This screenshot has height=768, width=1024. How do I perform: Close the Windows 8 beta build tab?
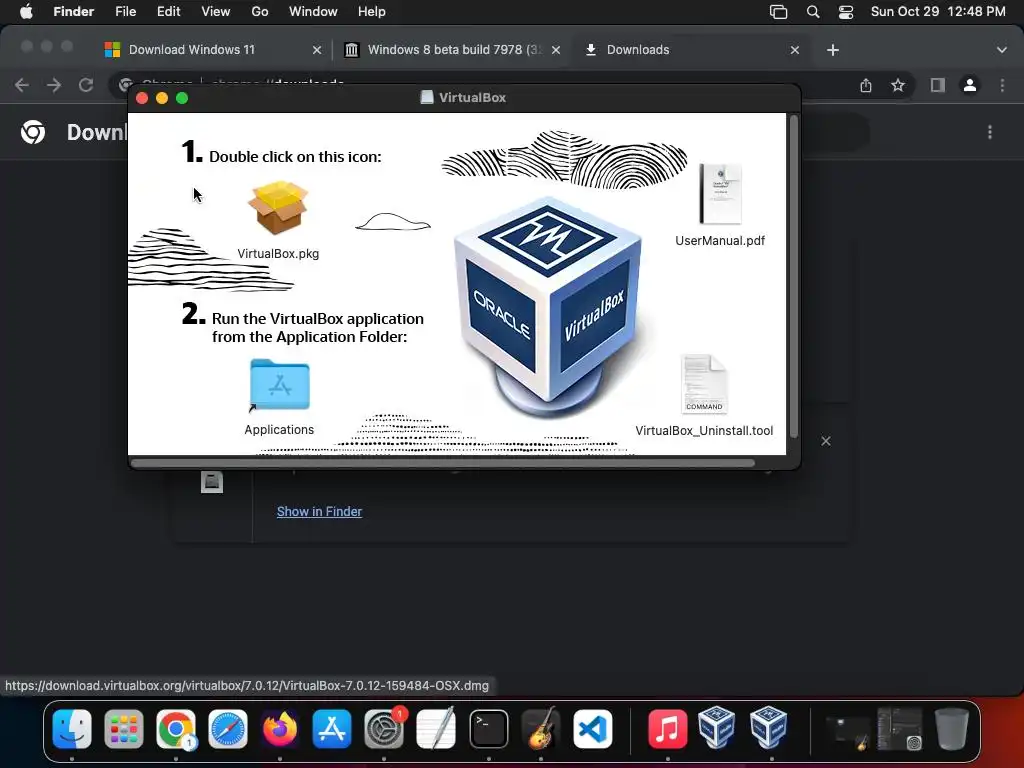click(556, 50)
